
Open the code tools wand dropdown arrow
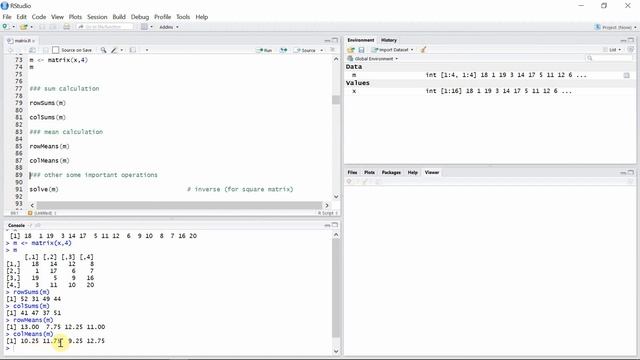122,50
